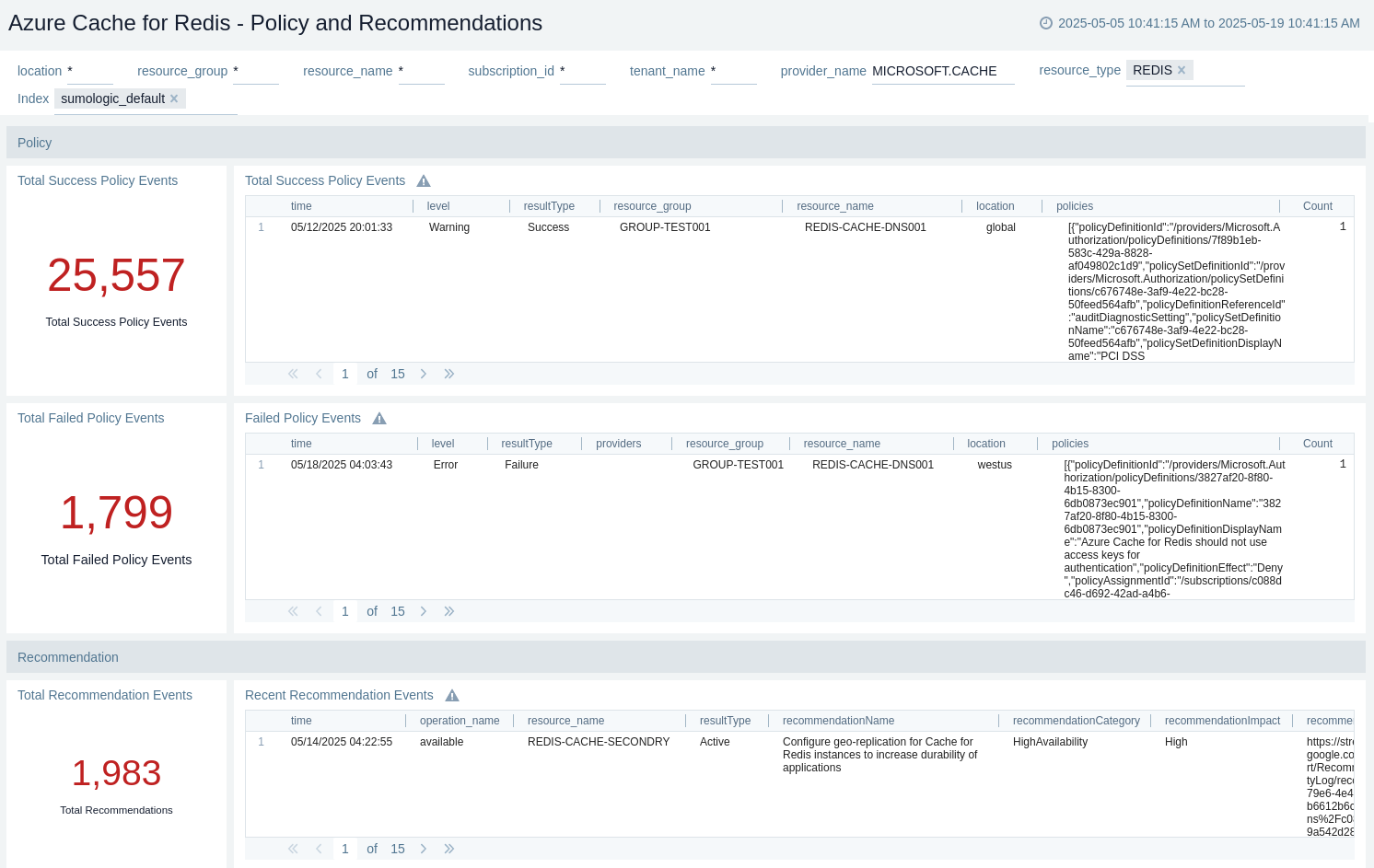Go to first page of Success Policy Events table
The image size is (1374, 868).
tap(293, 374)
